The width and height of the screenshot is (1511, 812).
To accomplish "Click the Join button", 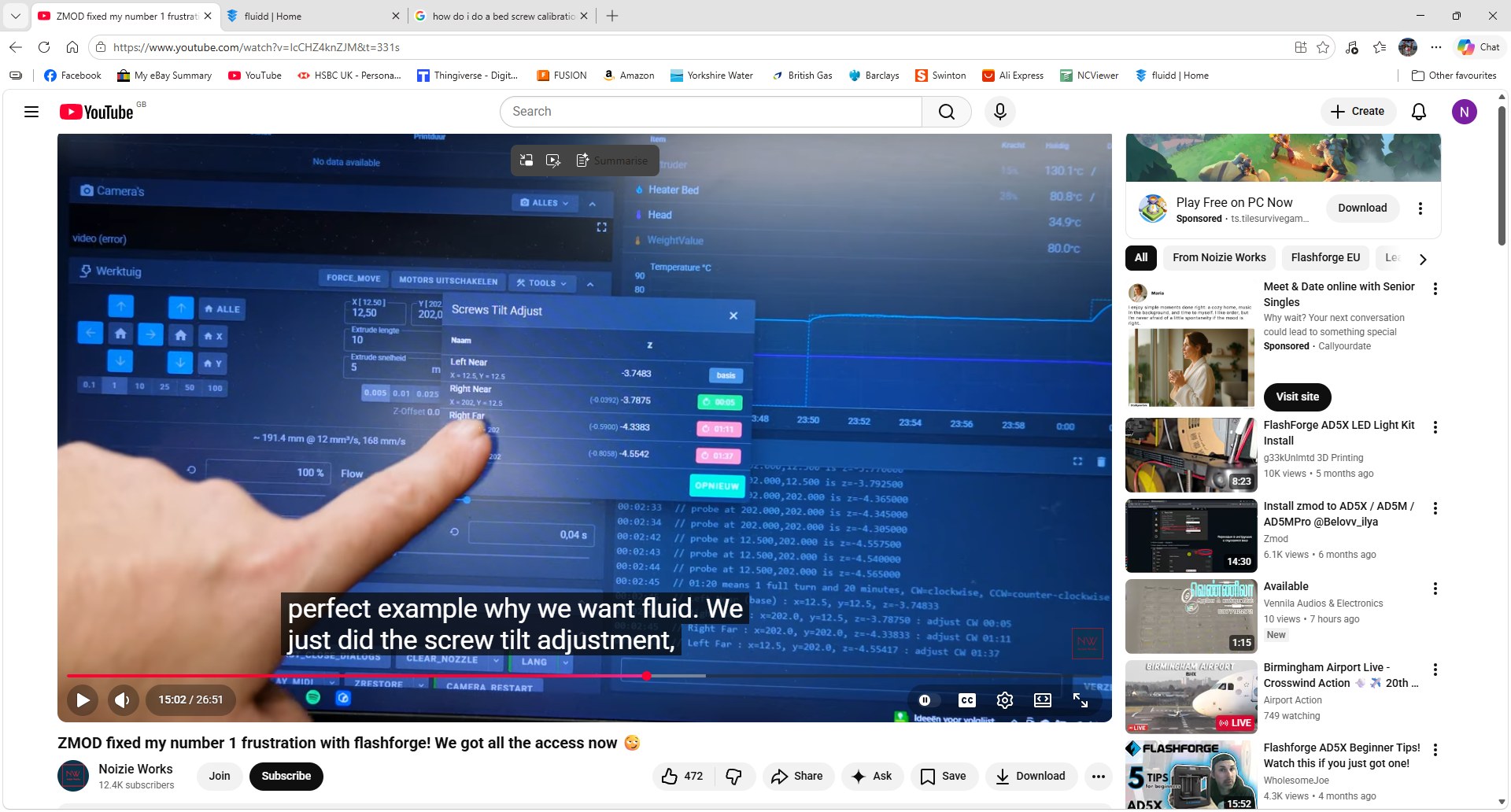I will coord(220,777).
